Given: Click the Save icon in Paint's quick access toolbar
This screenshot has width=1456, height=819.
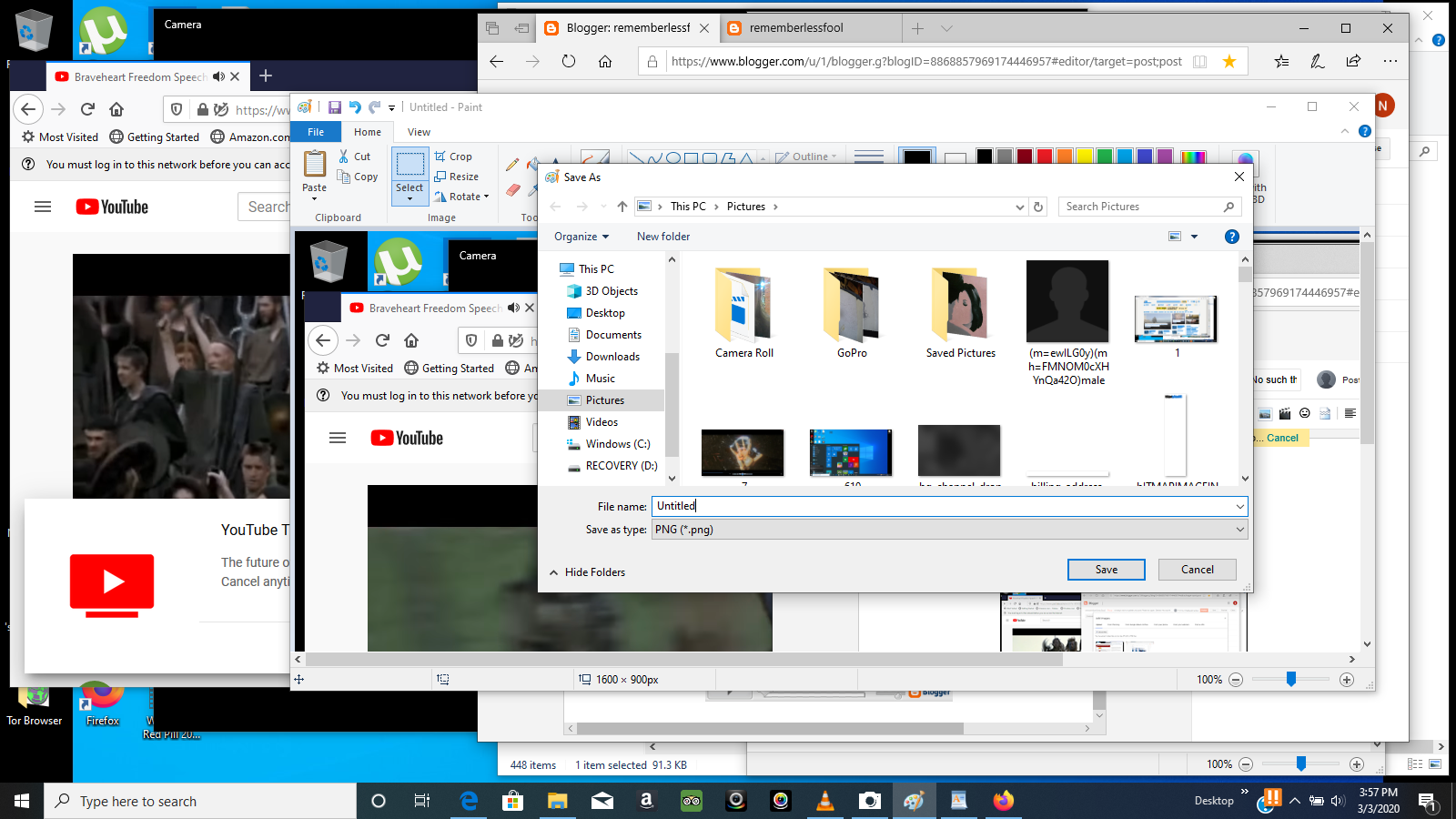Looking at the screenshot, I should pyautogui.click(x=335, y=107).
